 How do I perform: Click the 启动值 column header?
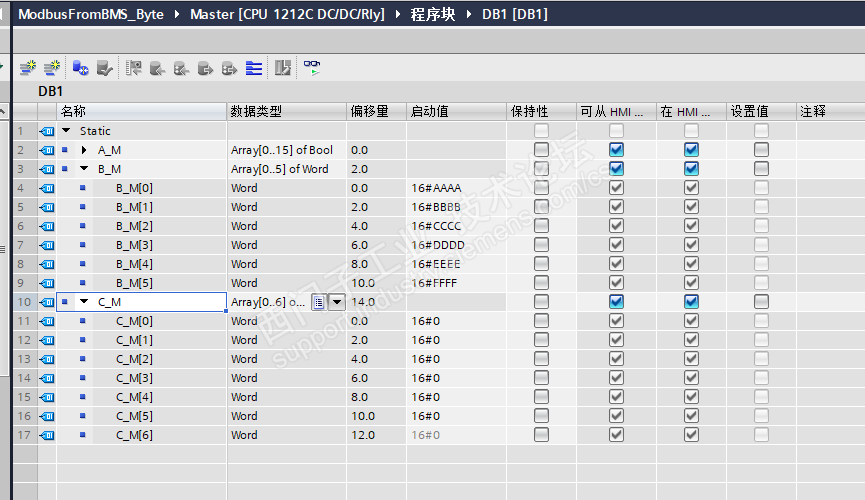[x=457, y=111]
